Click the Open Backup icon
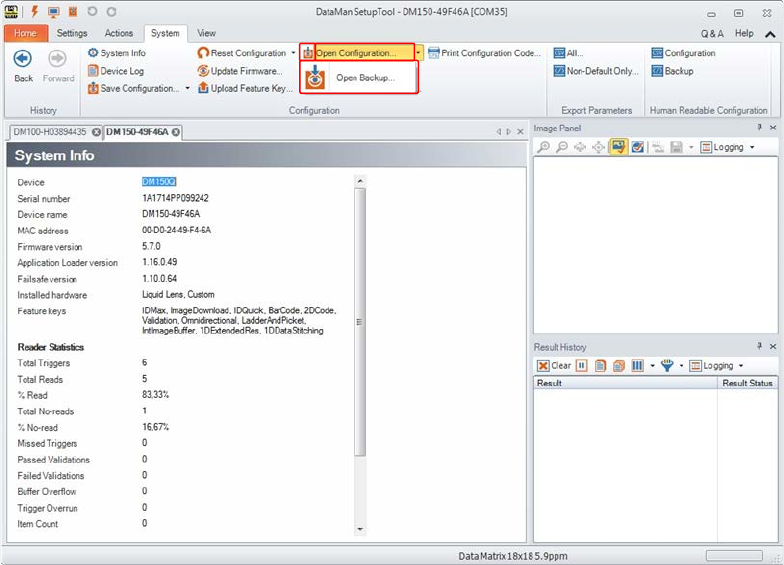The height and width of the screenshot is (565, 784). [x=316, y=78]
